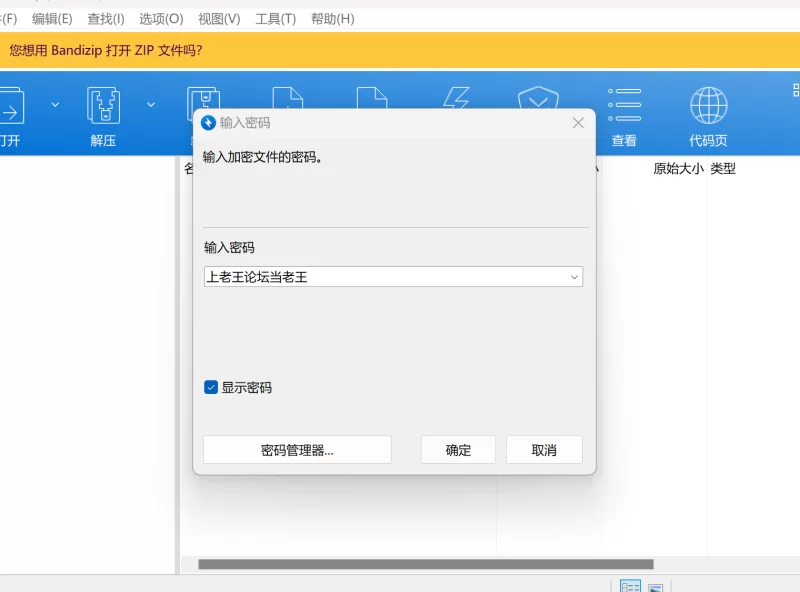Click the yellow Bandizip ZIP association banner
The height and width of the screenshot is (592, 800).
point(400,50)
